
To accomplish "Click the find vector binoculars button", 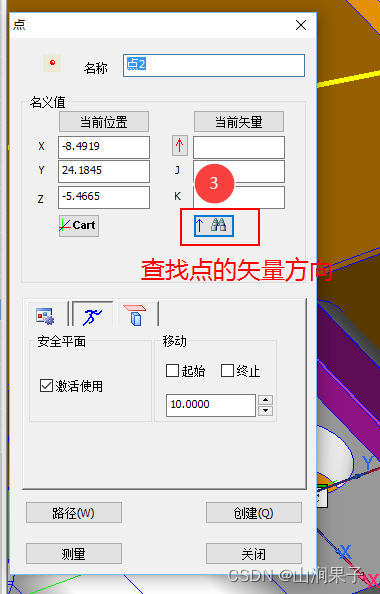I will point(214,226).
